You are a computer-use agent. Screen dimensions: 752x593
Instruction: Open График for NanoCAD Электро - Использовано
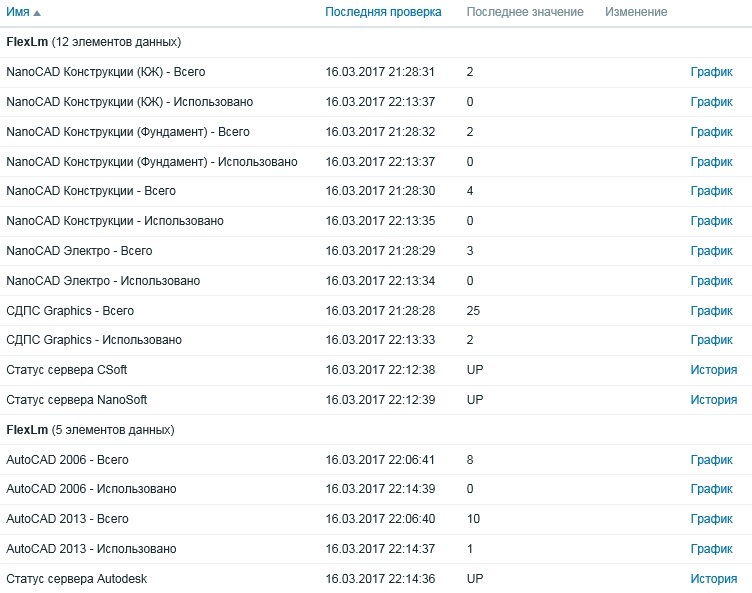tap(711, 281)
